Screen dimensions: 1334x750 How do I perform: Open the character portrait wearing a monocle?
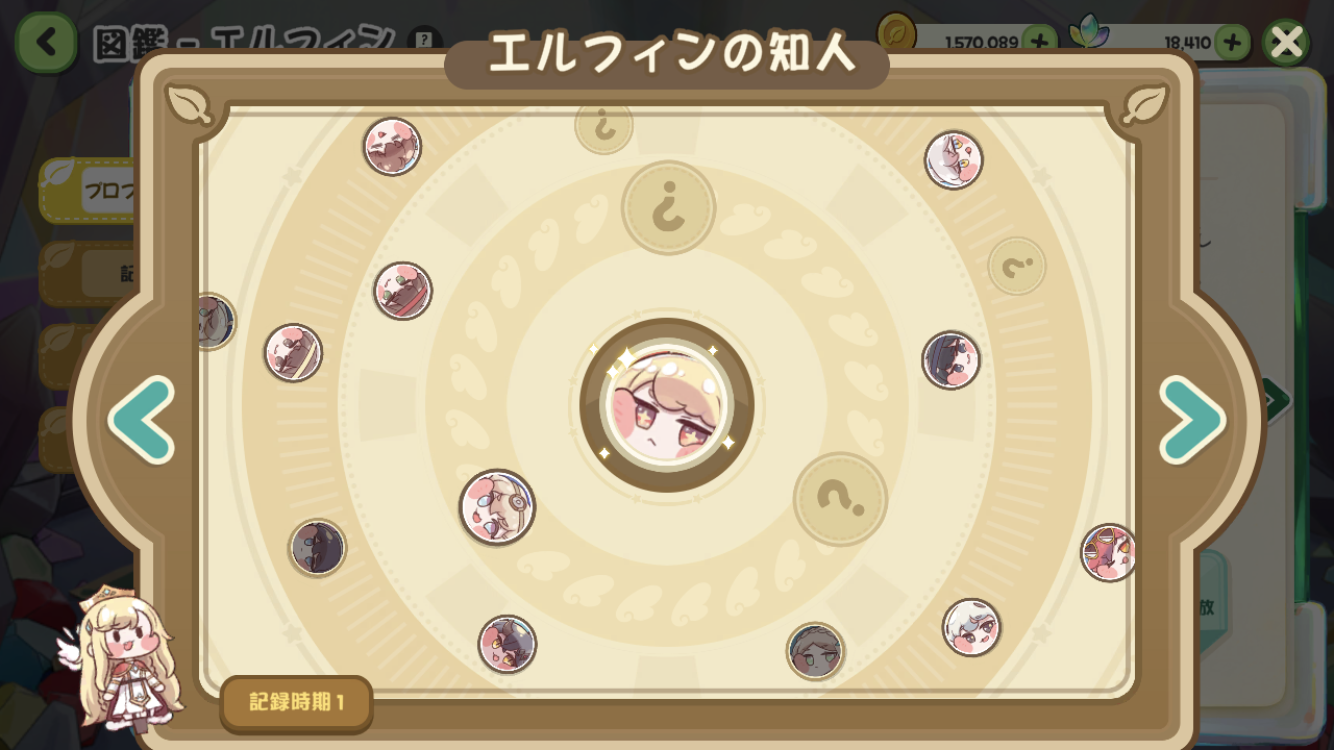tap(497, 507)
